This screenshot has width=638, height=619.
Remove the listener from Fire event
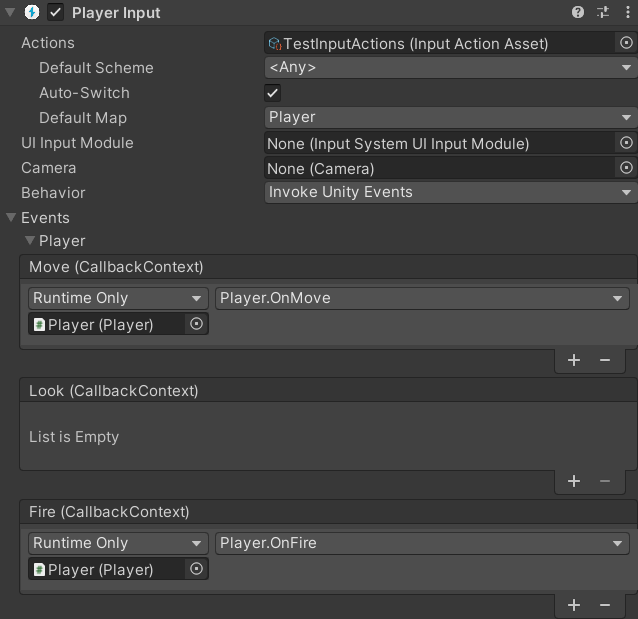[x=605, y=605]
